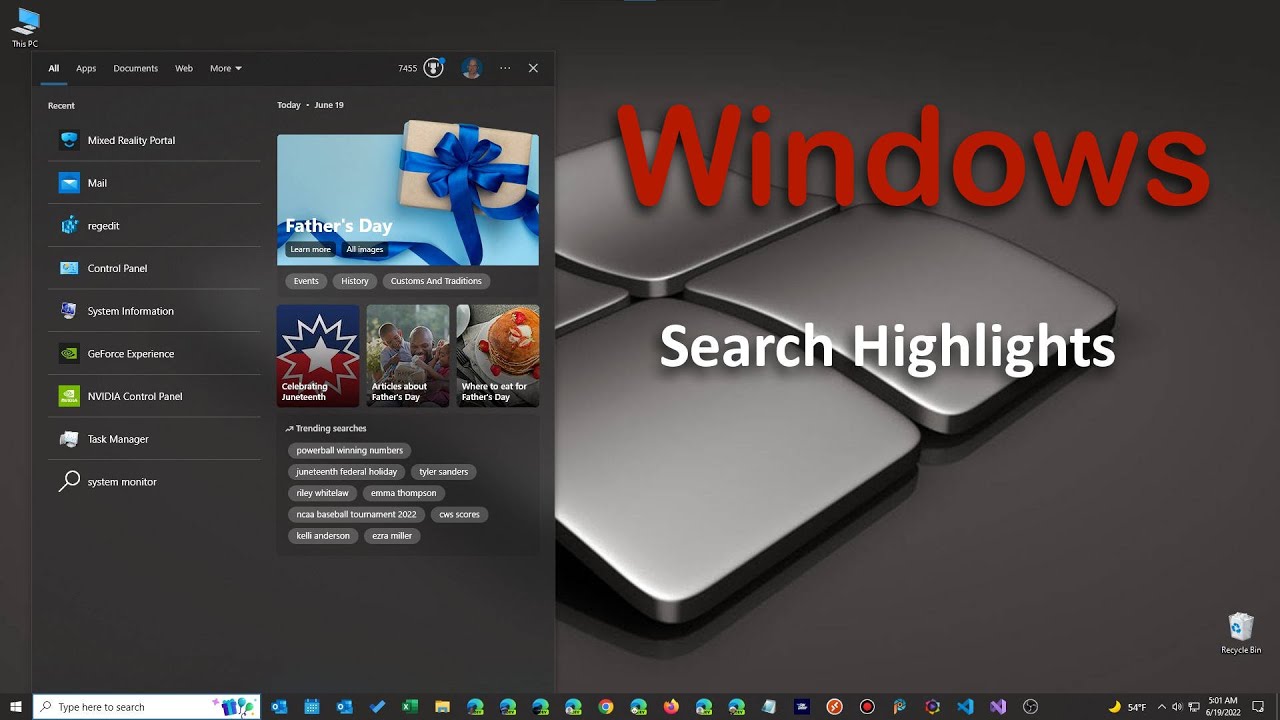Open Excel from the taskbar
This screenshot has width=1280, height=720.
410,706
